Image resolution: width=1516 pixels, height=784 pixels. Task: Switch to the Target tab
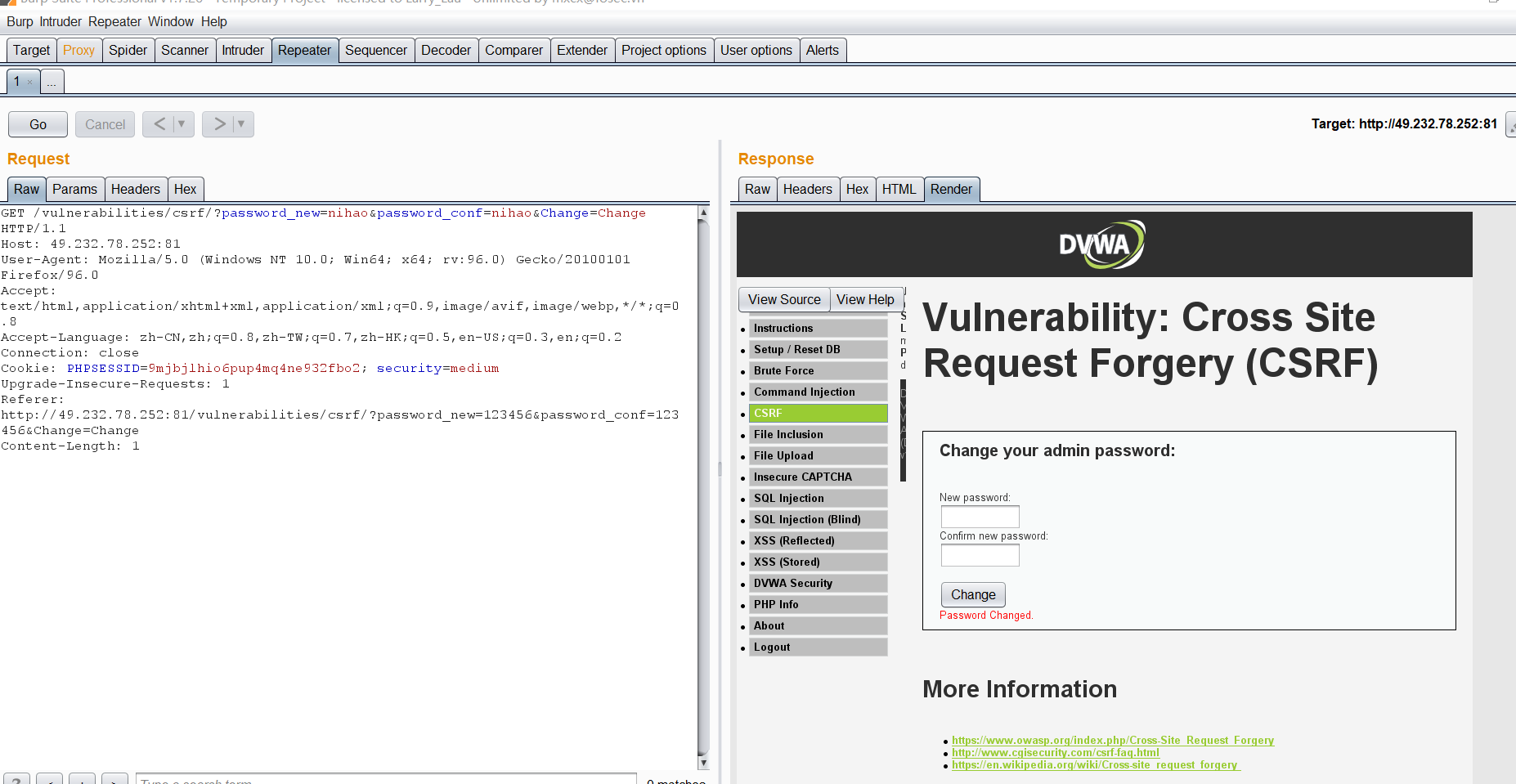[31, 50]
